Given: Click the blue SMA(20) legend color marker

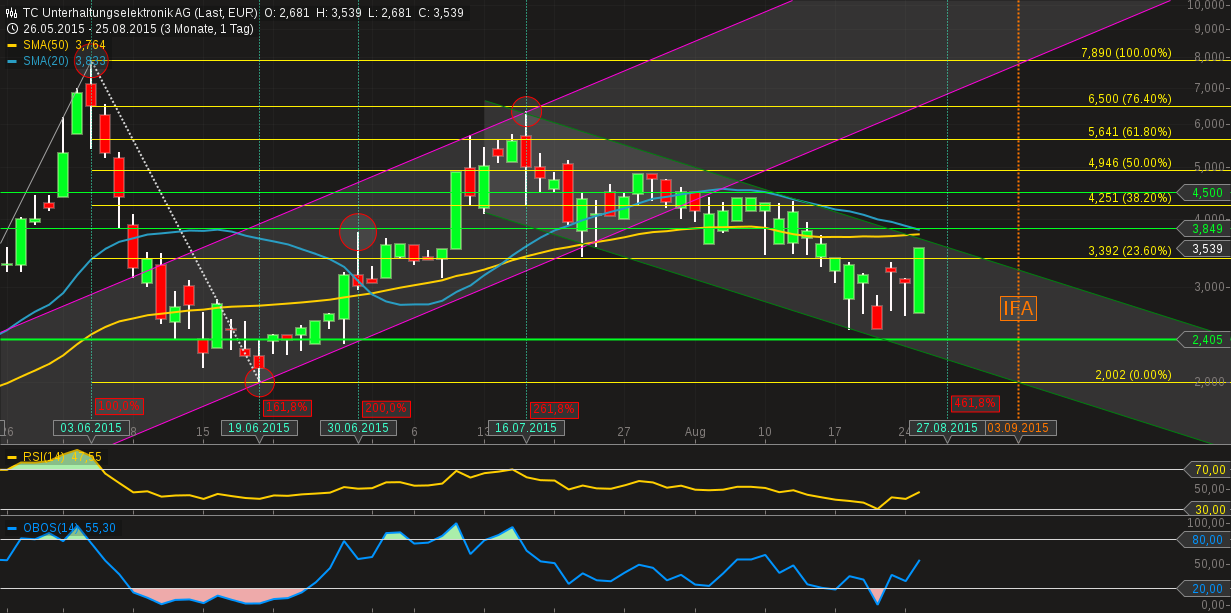Looking at the screenshot, I should [x=12, y=61].
